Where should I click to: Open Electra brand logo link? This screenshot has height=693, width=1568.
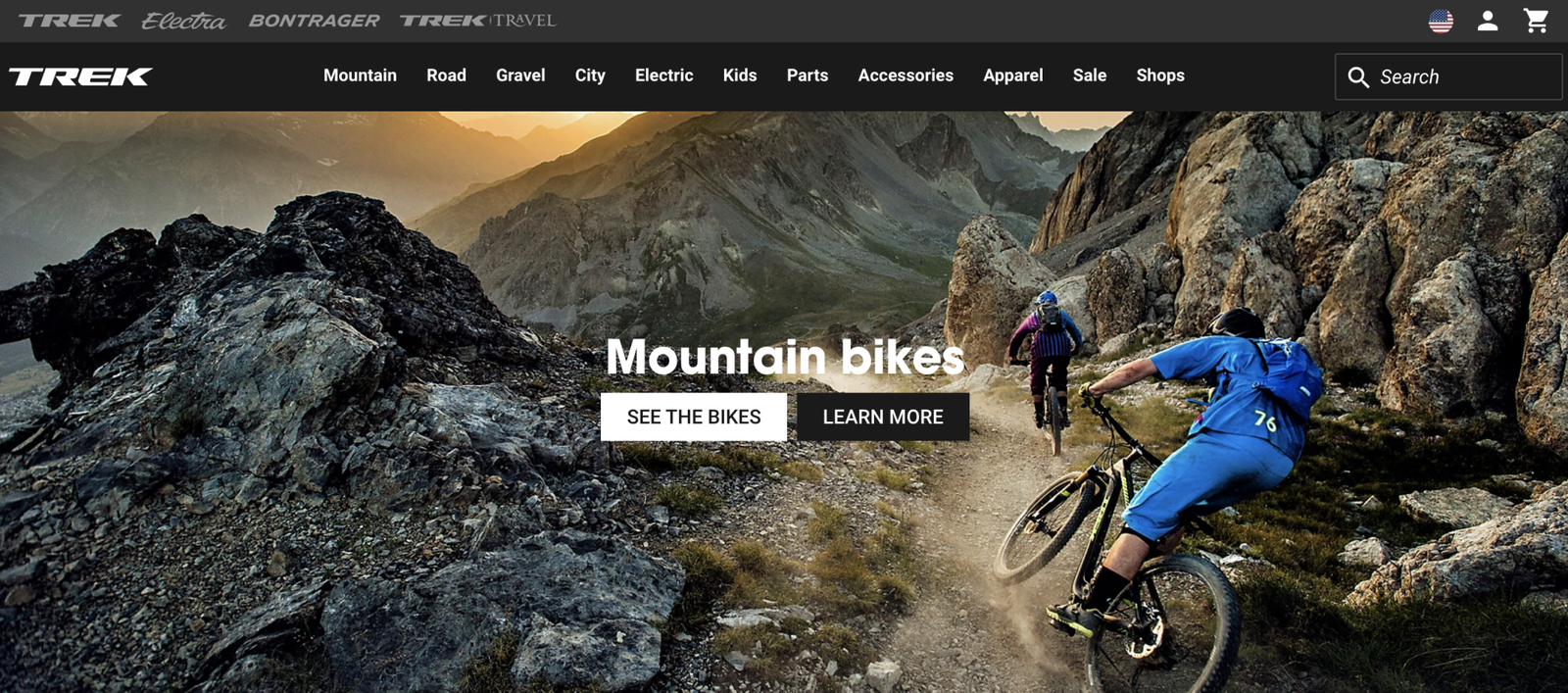(183, 21)
